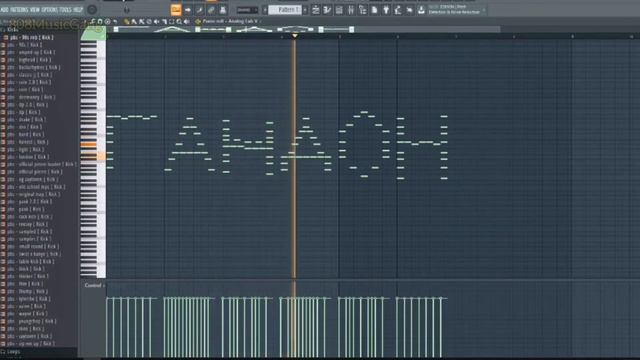Click the first velocity bar in Control lane
The image size is (640, 360).
point(107,327)
